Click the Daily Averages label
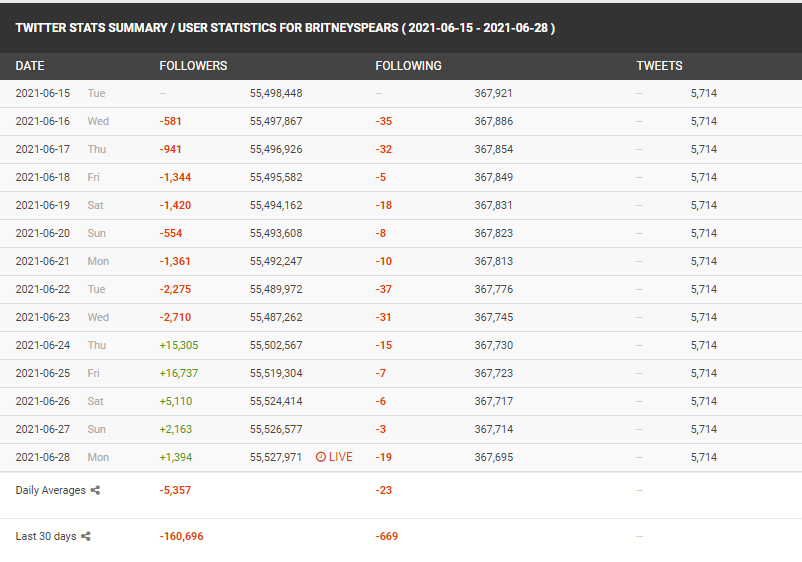Viewport: 802px width, 562px height. click(x=51, y=490)
